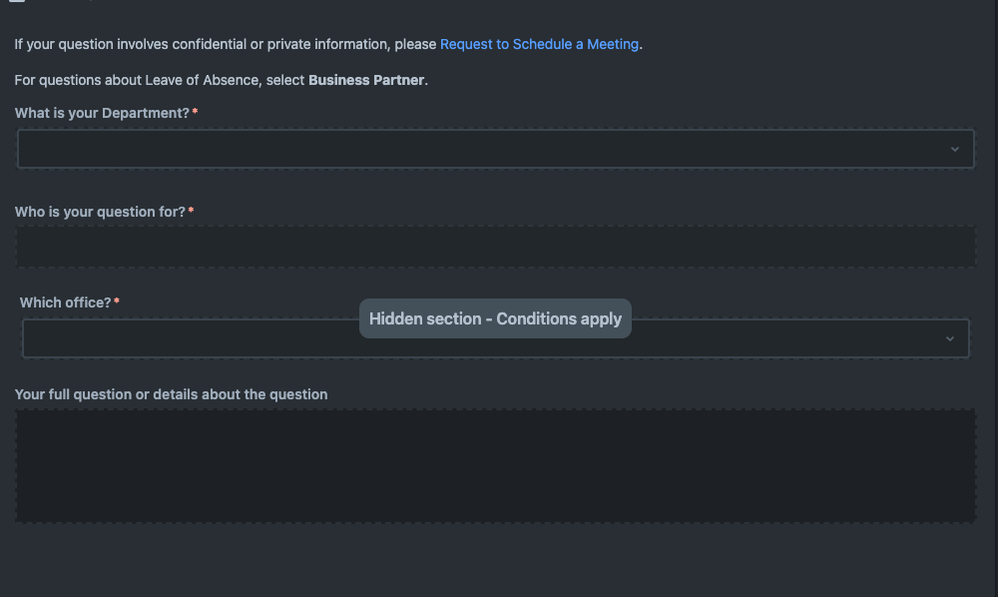Click the Hidden section - Conditions apply badge

pos(495,318)
